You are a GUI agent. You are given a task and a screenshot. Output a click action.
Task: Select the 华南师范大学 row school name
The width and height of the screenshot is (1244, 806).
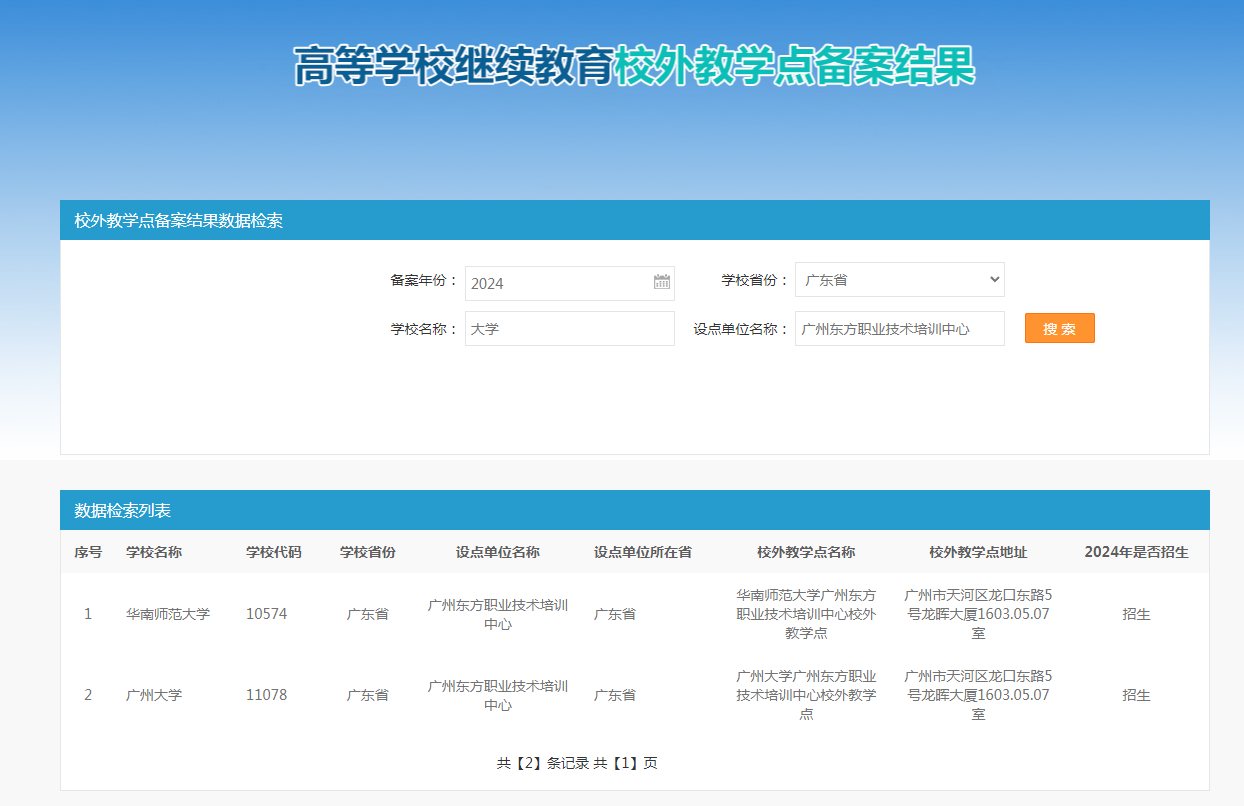[168, 614]
